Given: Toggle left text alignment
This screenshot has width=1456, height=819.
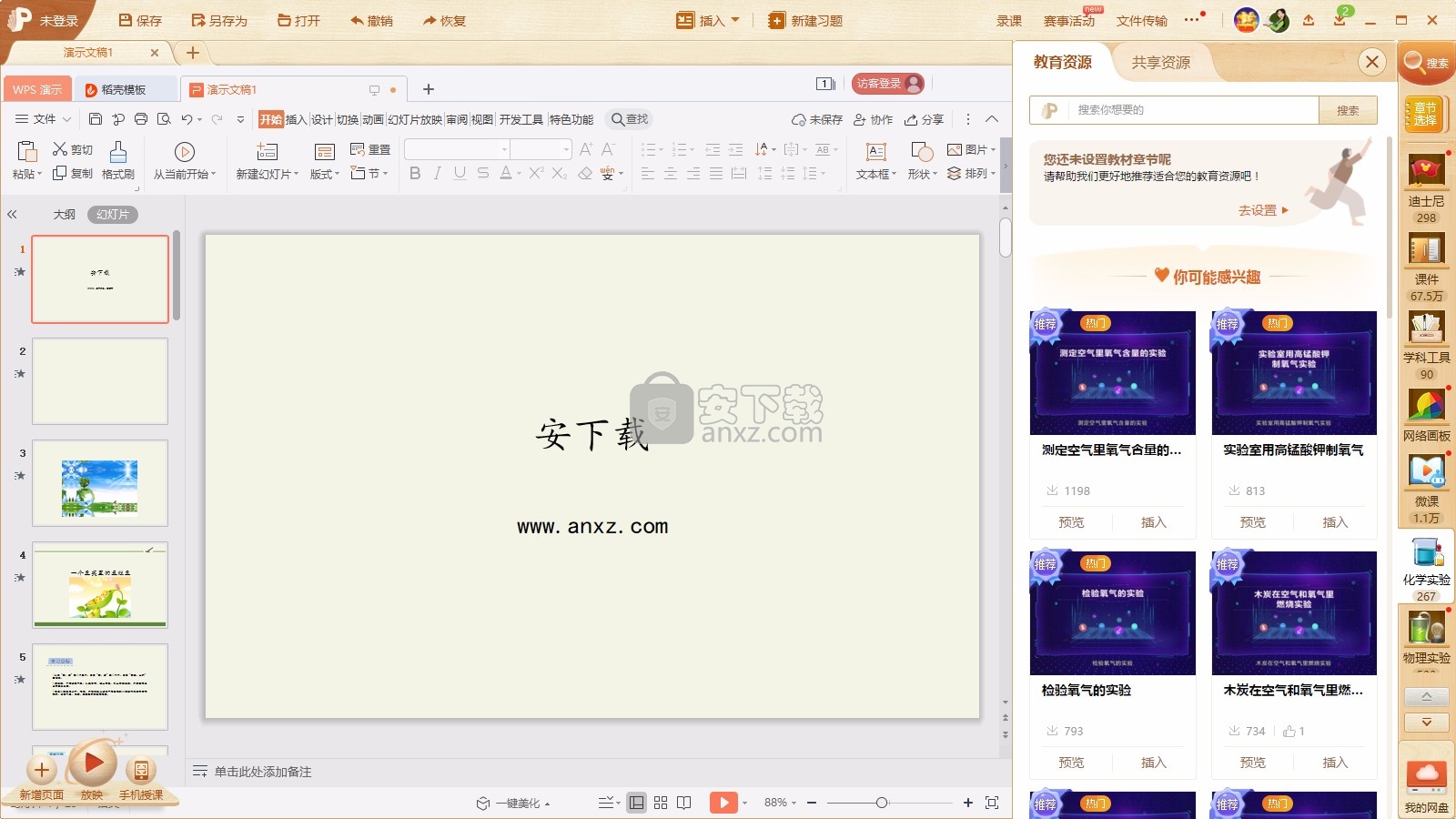Looking at the screenshot, I should pyautogui.click(x=648, y=173).
